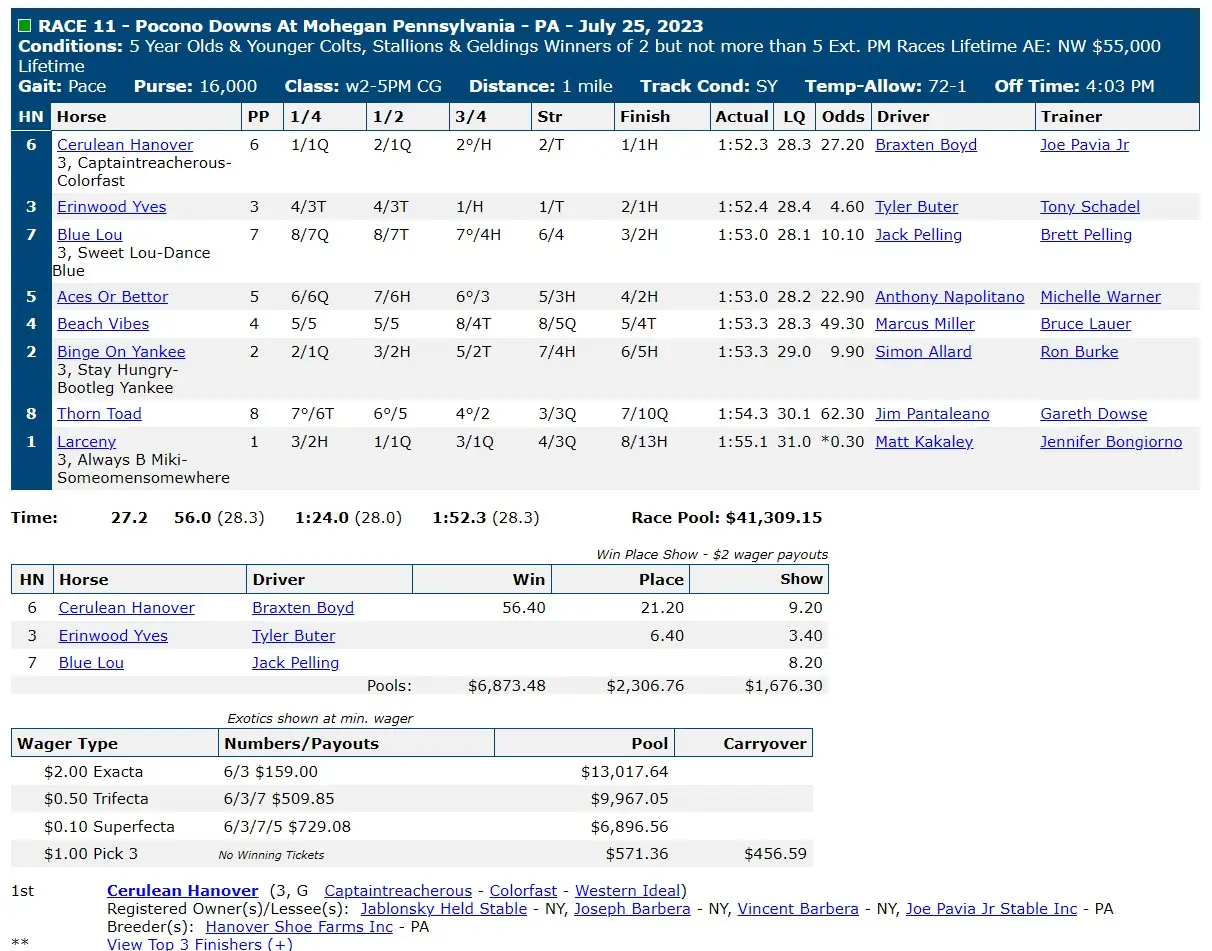Select the $456.59 carryover amount
Viewport: 1212px width, 951px height.
[x=775, y=854]
